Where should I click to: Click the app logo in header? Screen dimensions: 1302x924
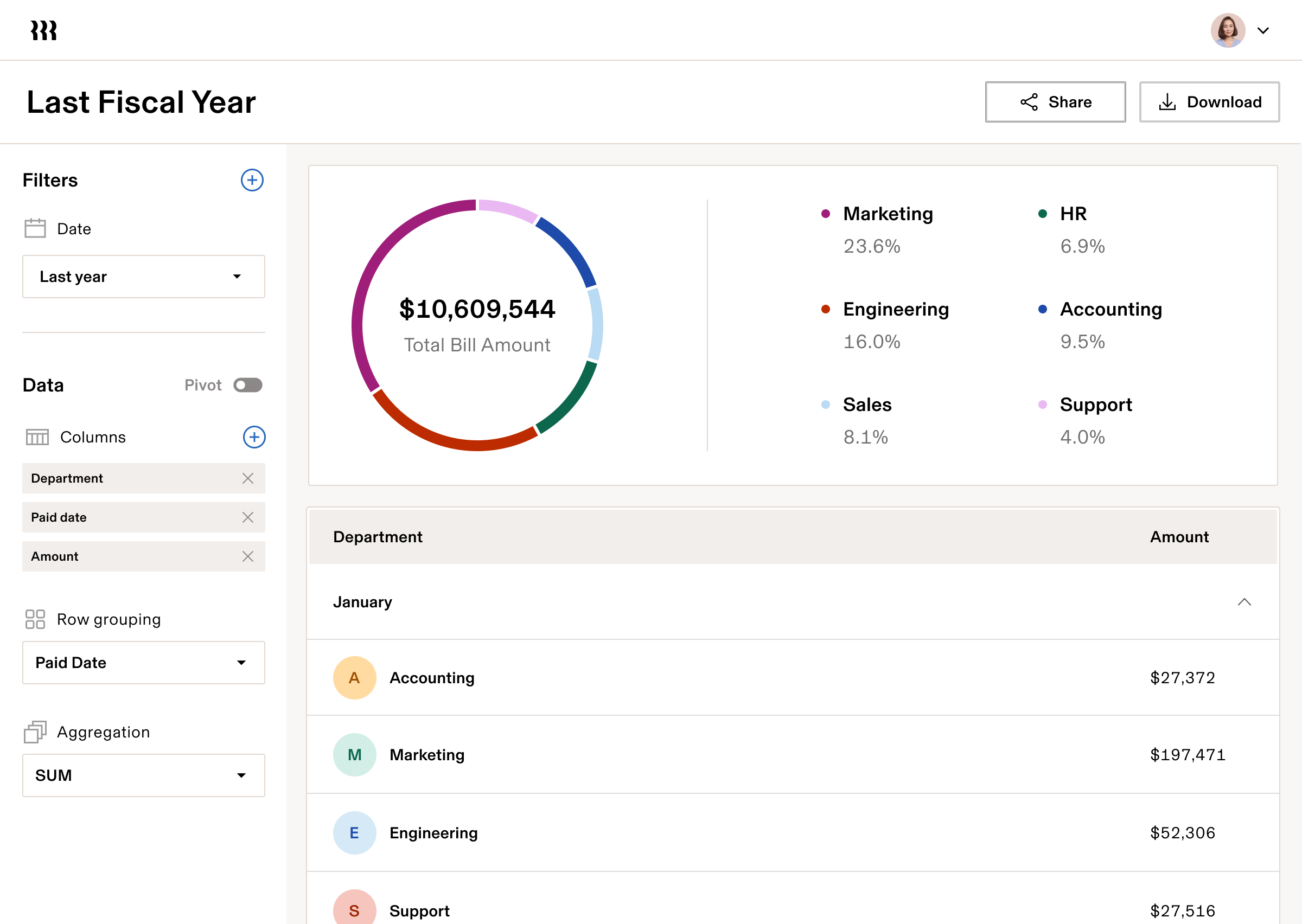(x=44, y=31)
